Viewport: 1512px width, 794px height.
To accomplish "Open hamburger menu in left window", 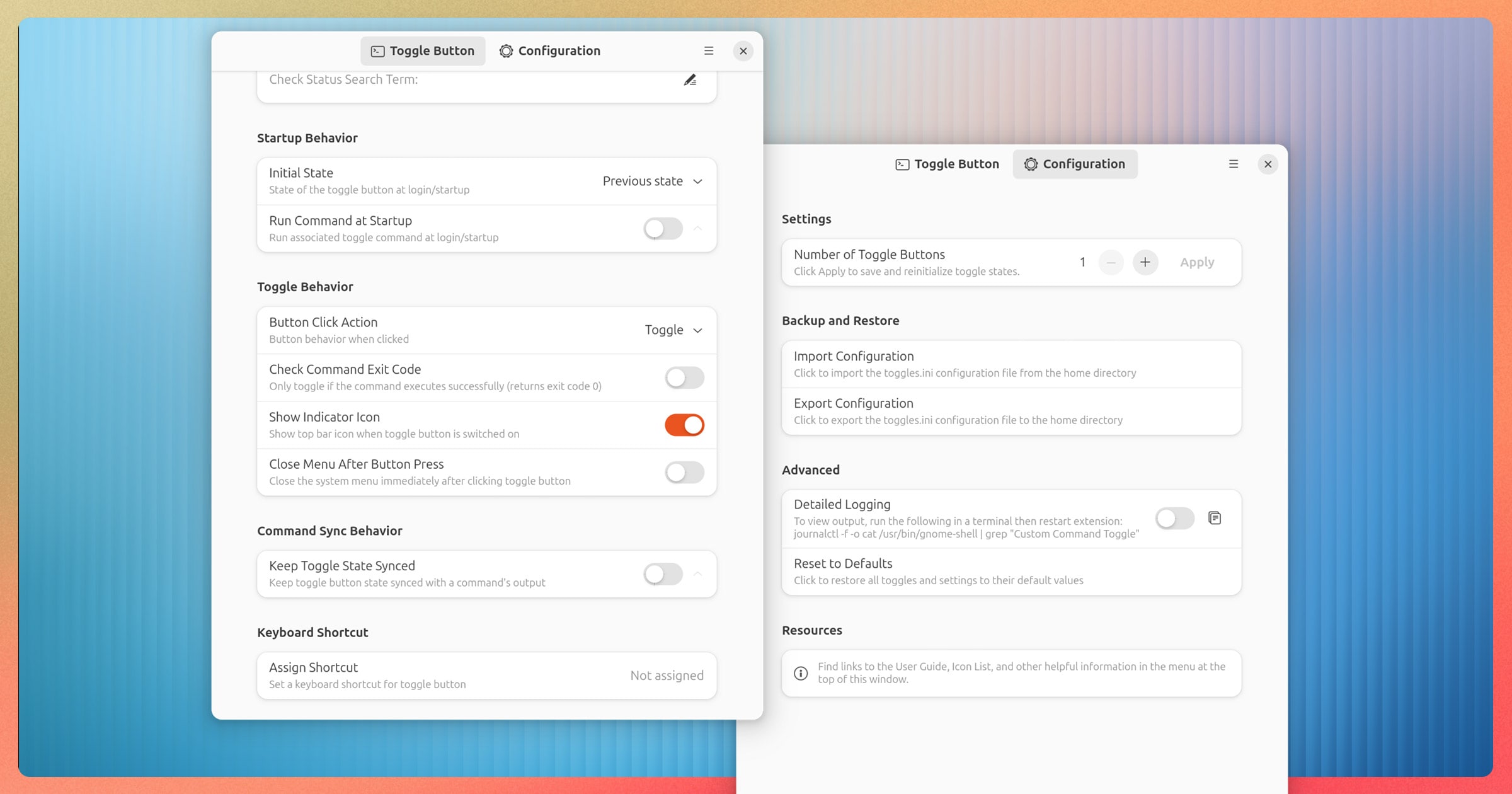I will 709,51.
